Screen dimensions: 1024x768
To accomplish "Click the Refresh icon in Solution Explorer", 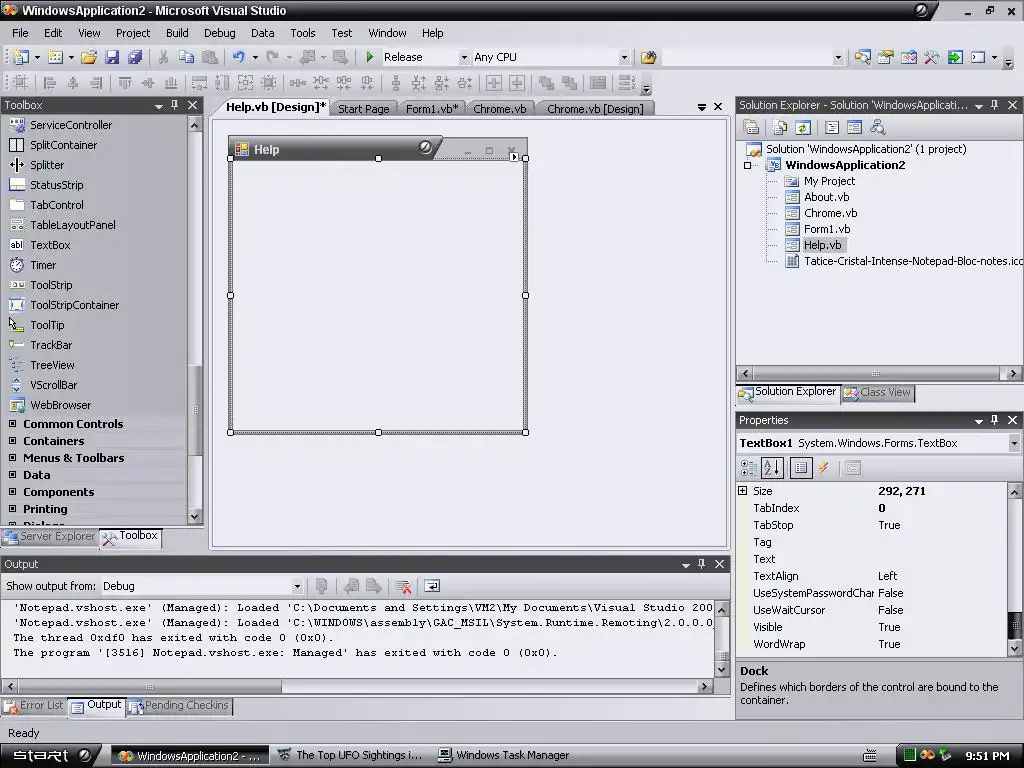I will click(x=803, y=127).
